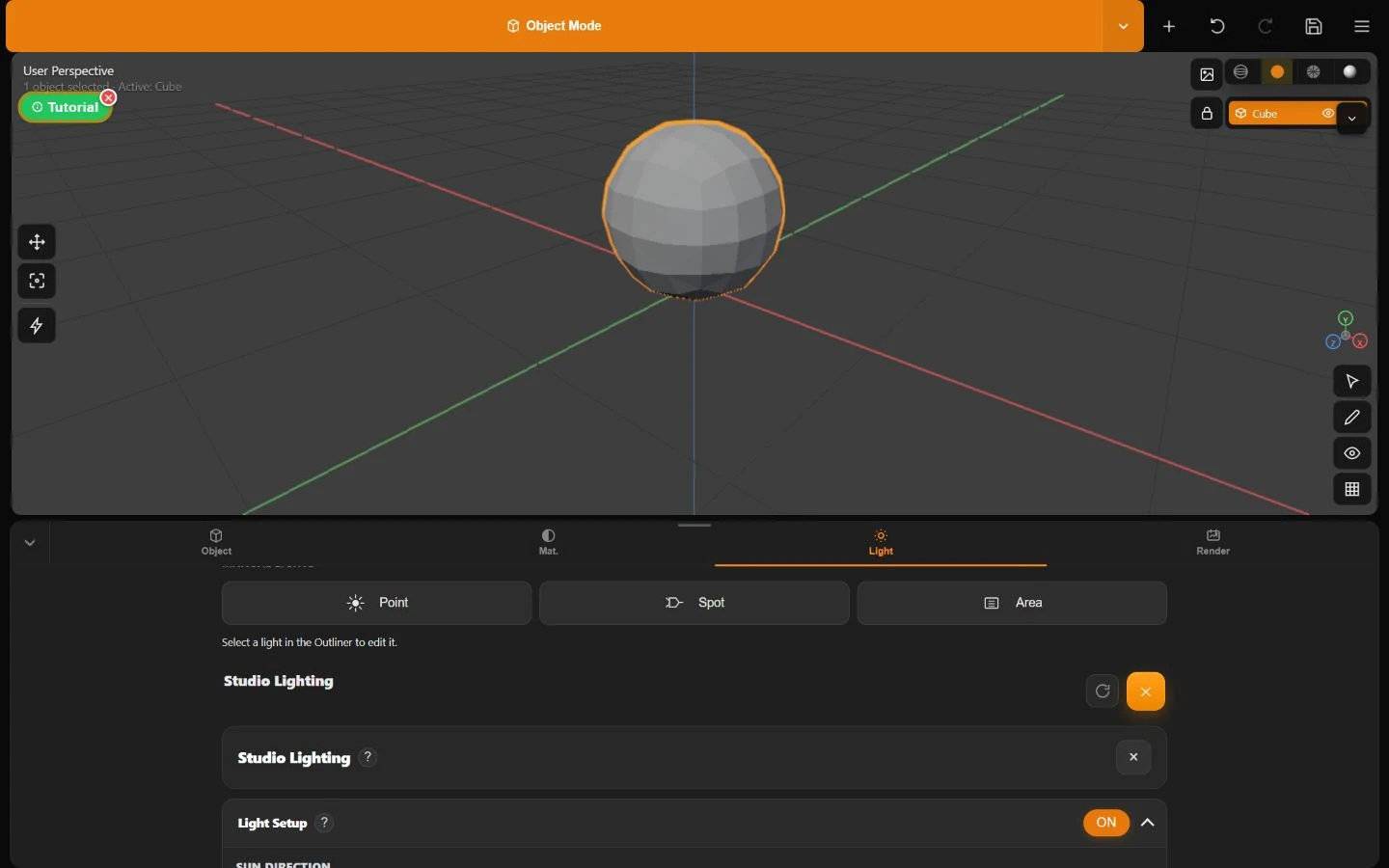Collapse the bottom panel chevron
This screenshot has height=868, width=1389.
point(30,543)
